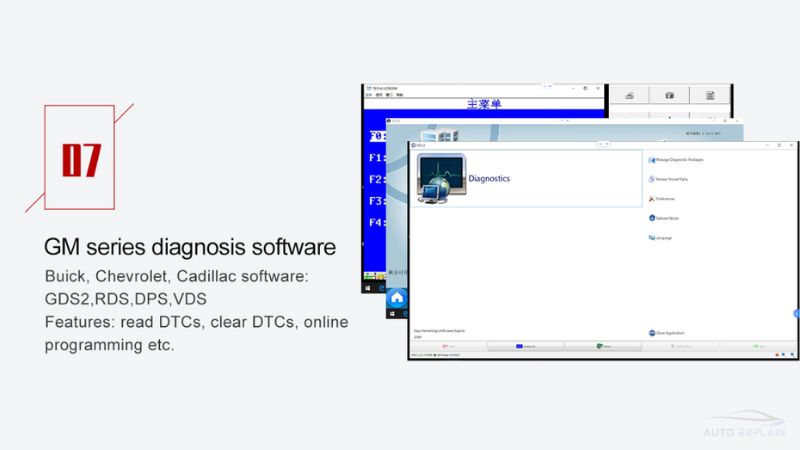Click the Release Notes icon
The height and width of the screenshot is (450, 800).
(x=651, y=218)
